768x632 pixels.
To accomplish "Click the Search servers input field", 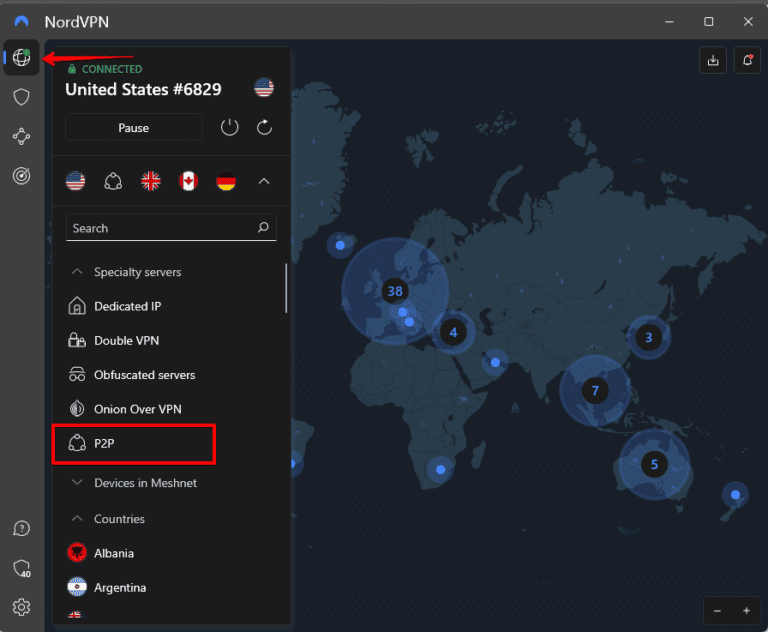I will pyautogui.click(x=160, y=228).
